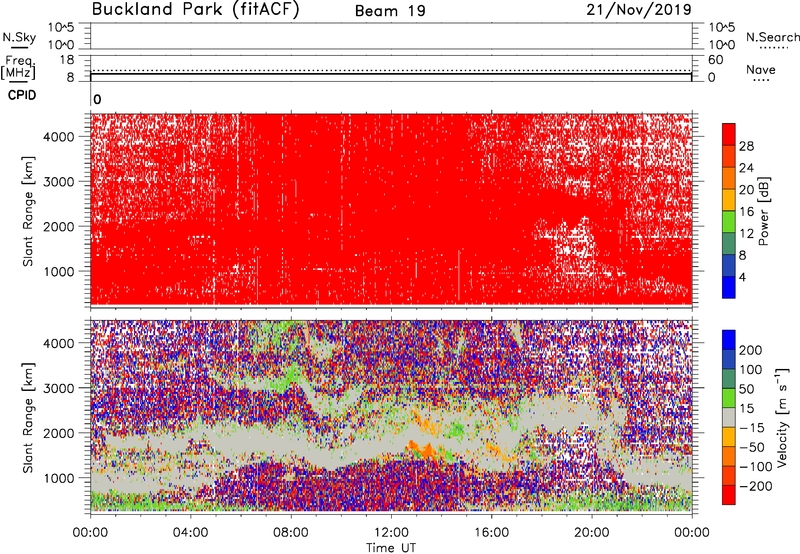800x554 pixels.
Task: Select the red bottom segment of Velocity bar
Action: [x=729, y=495]
